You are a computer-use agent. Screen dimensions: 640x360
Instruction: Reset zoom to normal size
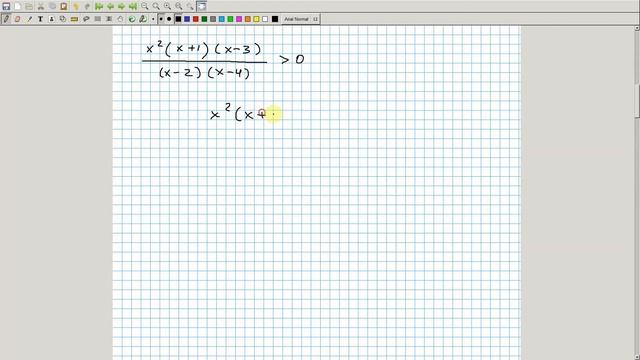[x=179, y=7]
